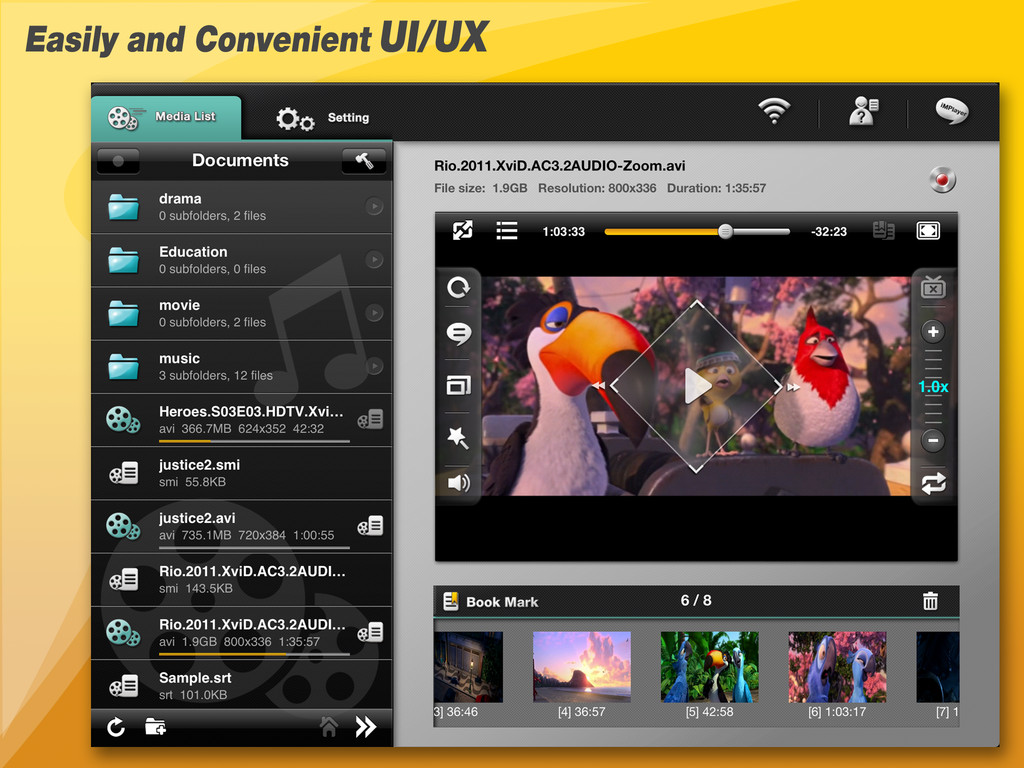The image size is (1024, 768).
Task: Select the Heroes.S03E03.HDTV video file
Action: click(242, 420)
